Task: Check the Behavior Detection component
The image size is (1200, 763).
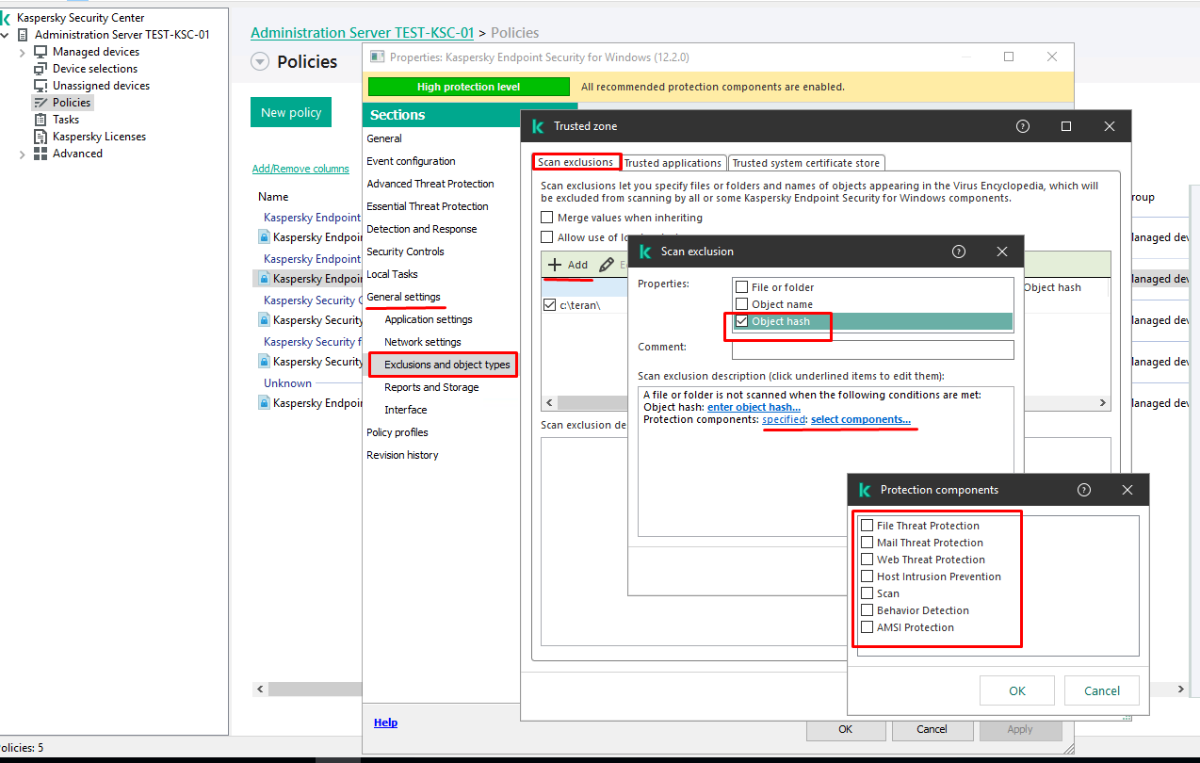Action: [x=867, y=611]
